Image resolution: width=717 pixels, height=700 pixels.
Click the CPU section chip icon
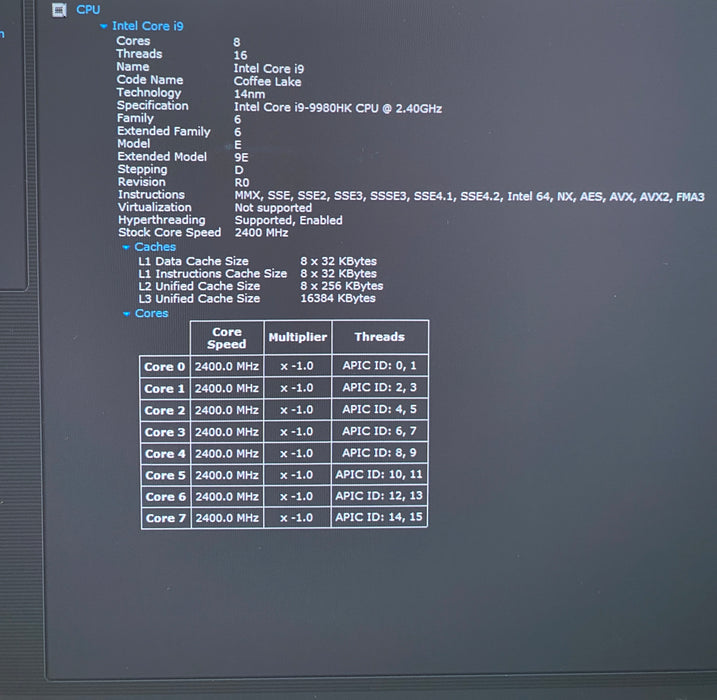[59, 10]
